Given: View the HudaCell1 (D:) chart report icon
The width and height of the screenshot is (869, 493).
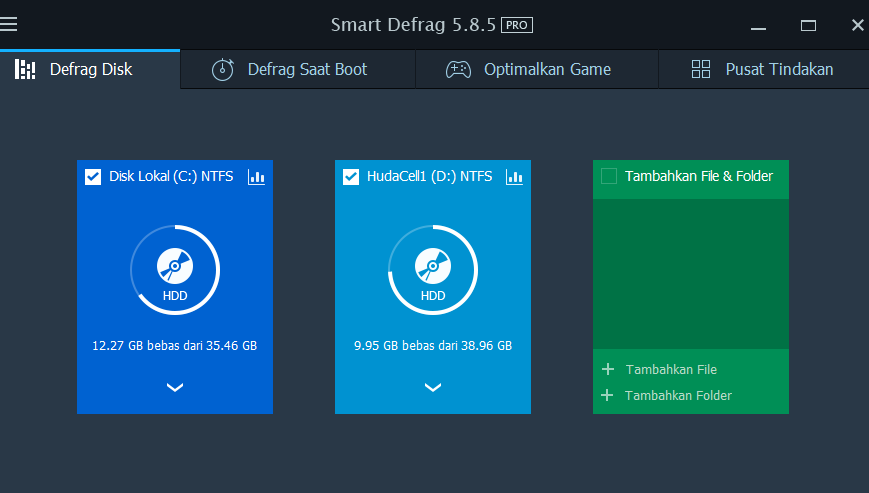Looking at the screenshot, I should click(x=514, y=177).
